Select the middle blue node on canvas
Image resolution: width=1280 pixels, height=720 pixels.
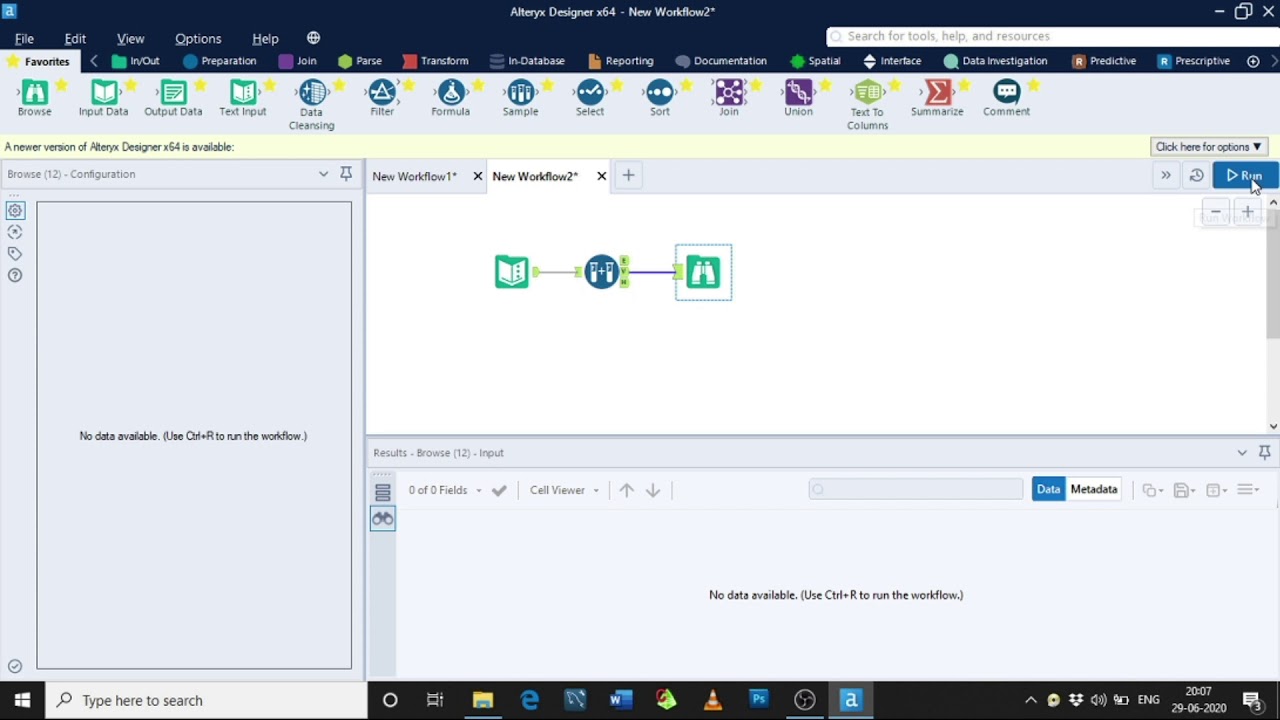coord(602,272)
